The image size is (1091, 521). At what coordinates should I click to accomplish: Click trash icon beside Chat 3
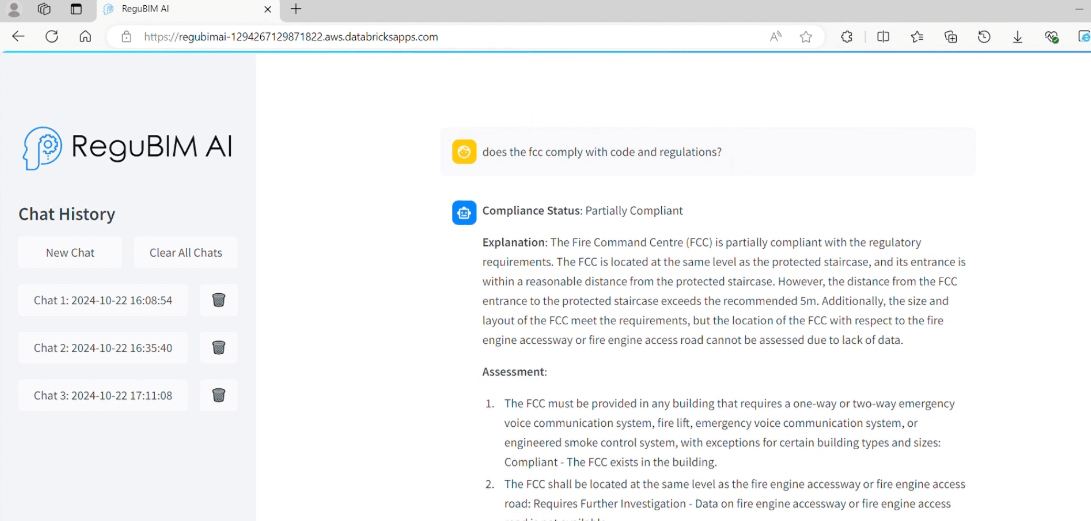[219, 395]
